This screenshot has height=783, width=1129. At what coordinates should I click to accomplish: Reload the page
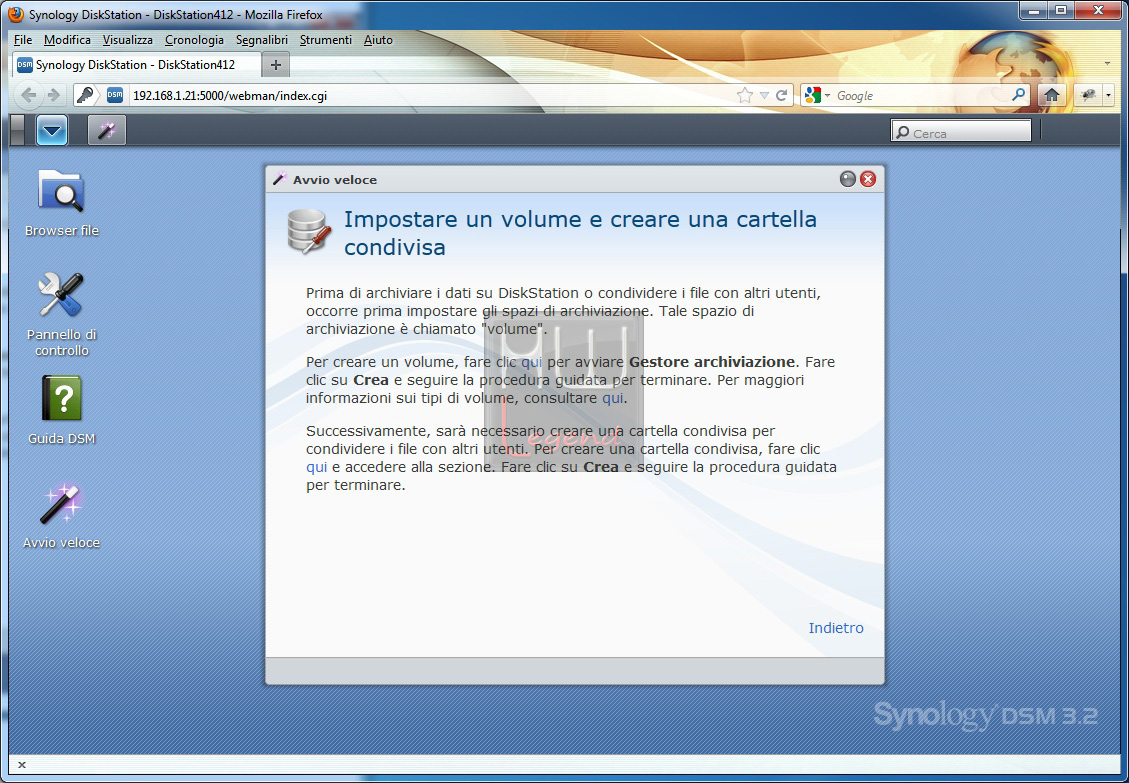click(x=781, y=95)
